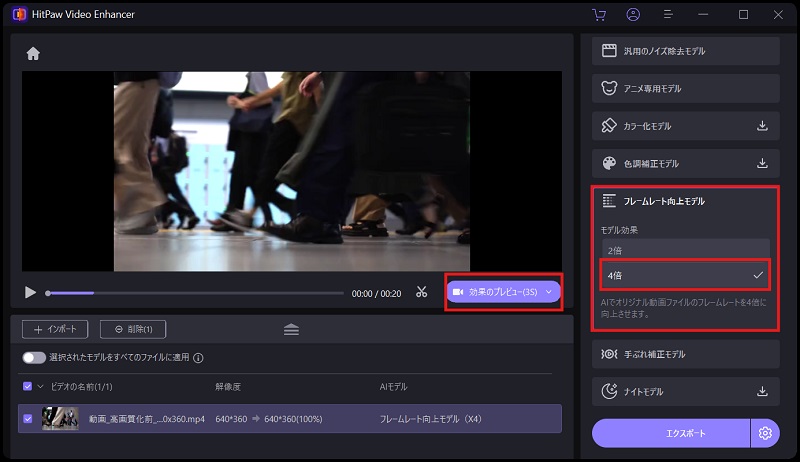800x462 pixels.
Task: Toggle the select-all checkbox by ビデオの名前
Action: pos(27,386)
